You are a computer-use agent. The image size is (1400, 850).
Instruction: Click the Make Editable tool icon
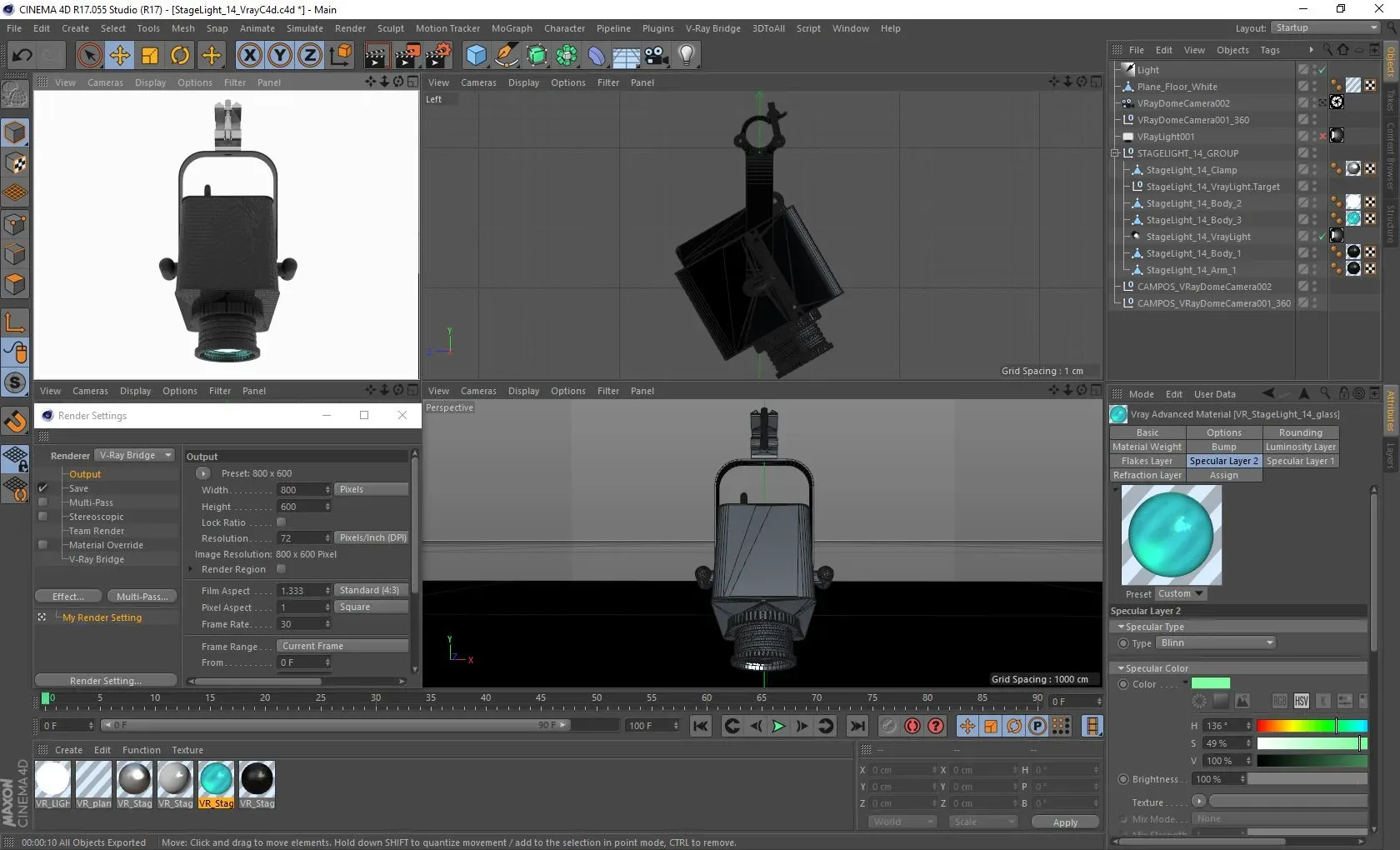[x=15, y=94]
